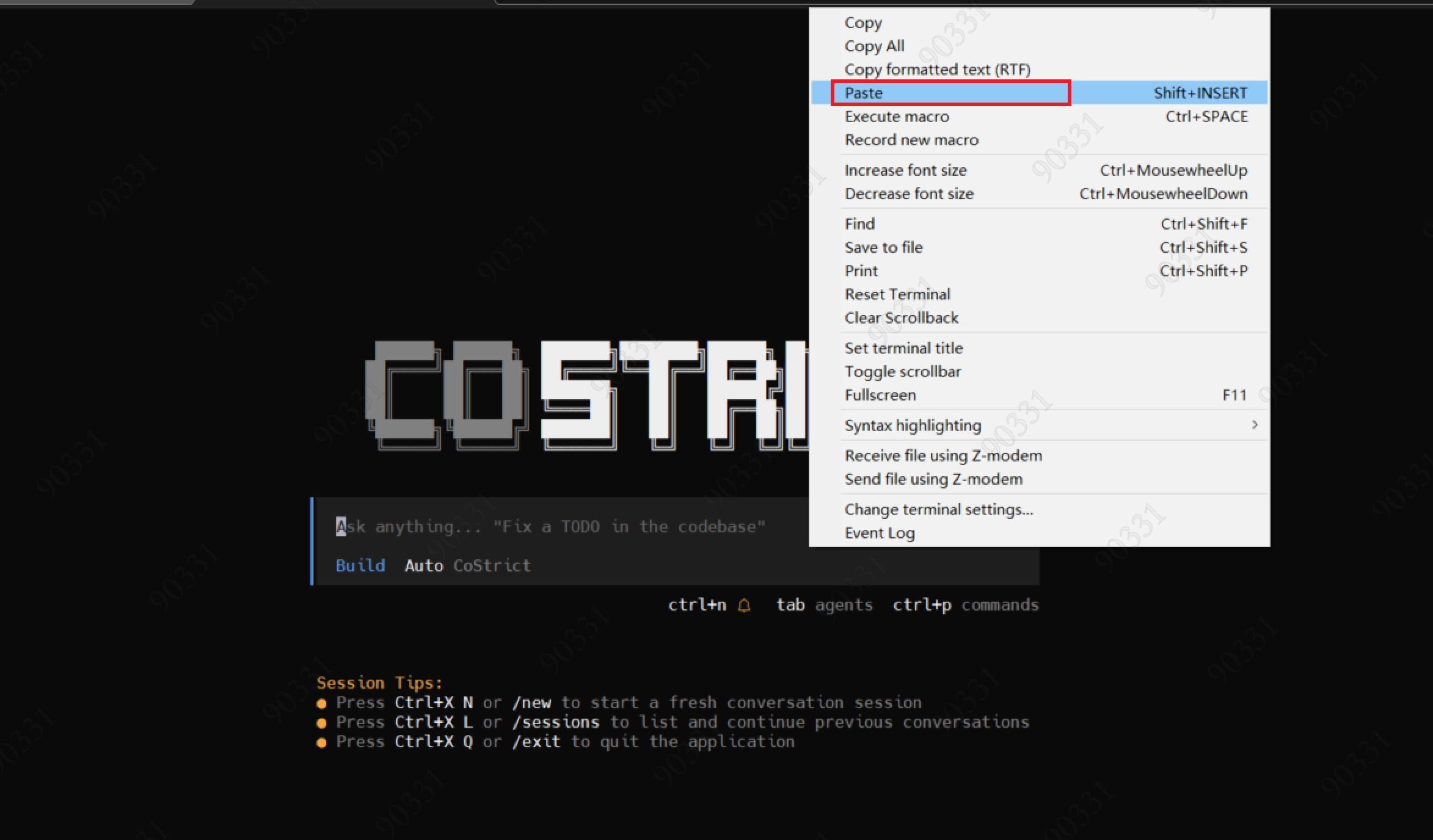The image size is (1433, 840).
Task: Choose Copy from the context menu
Action: [863, 23]
